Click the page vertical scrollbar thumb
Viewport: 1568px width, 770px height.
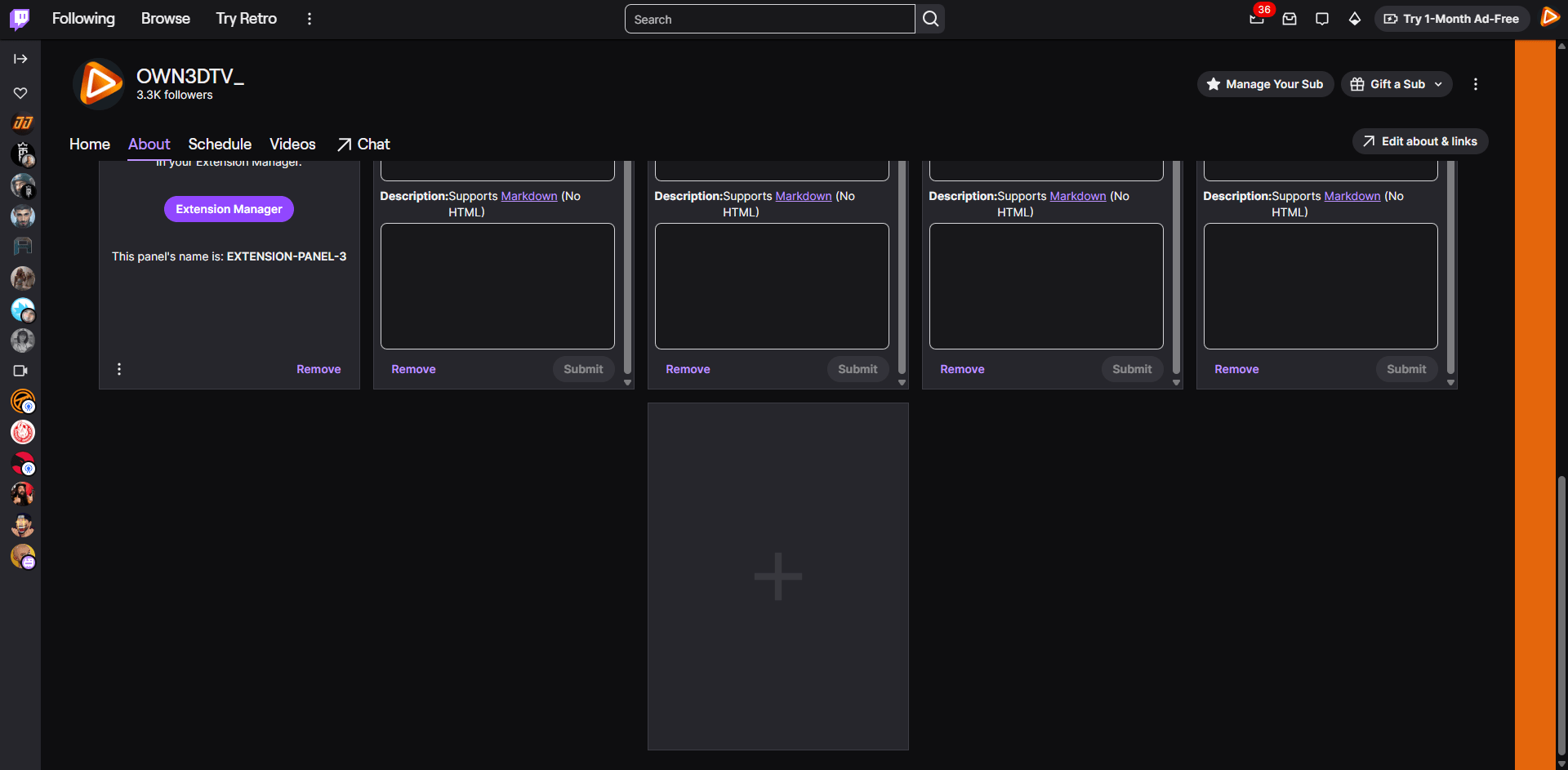1561,616
